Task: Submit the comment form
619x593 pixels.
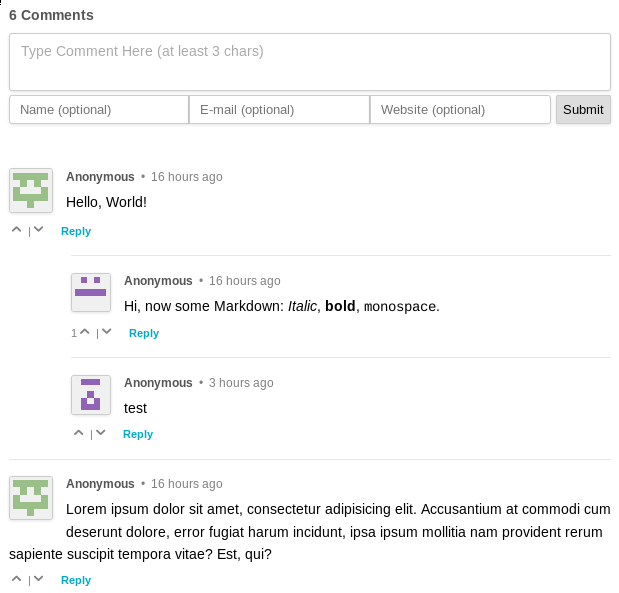Action: 583,109
